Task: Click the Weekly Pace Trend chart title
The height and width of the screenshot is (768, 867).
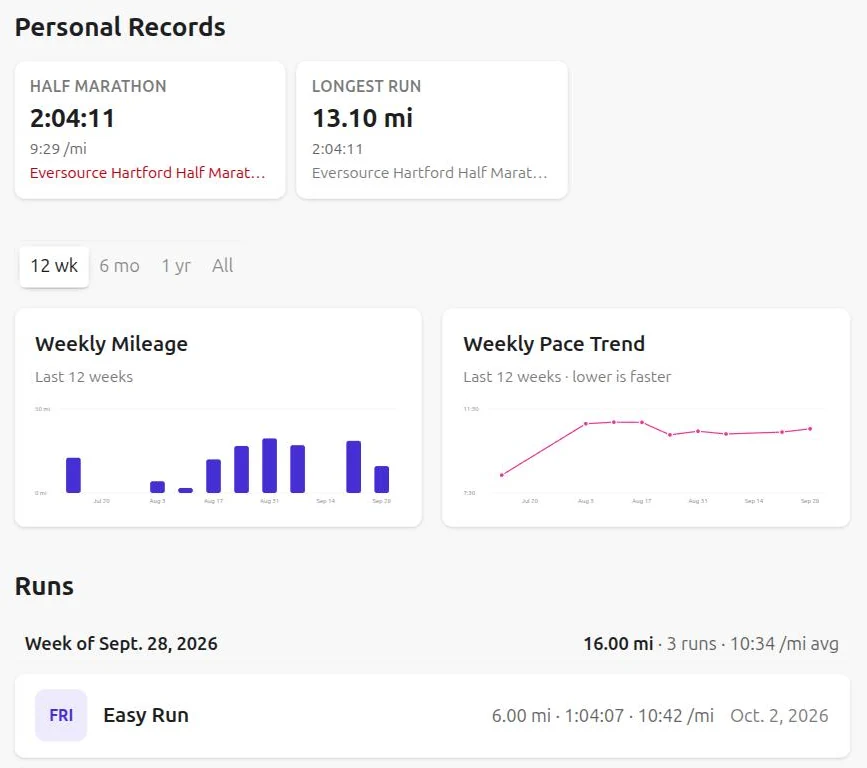Action: (x=554, y=344)
